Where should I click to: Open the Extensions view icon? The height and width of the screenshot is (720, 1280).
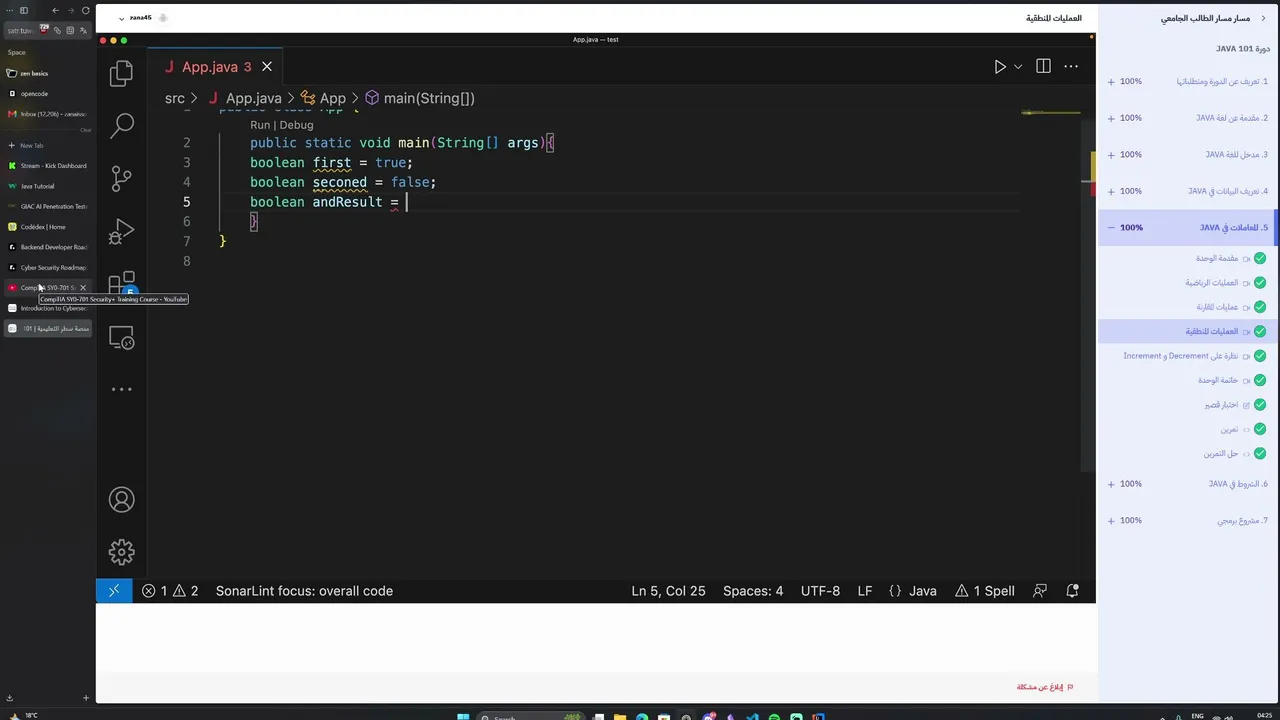(x=122, y=285)
